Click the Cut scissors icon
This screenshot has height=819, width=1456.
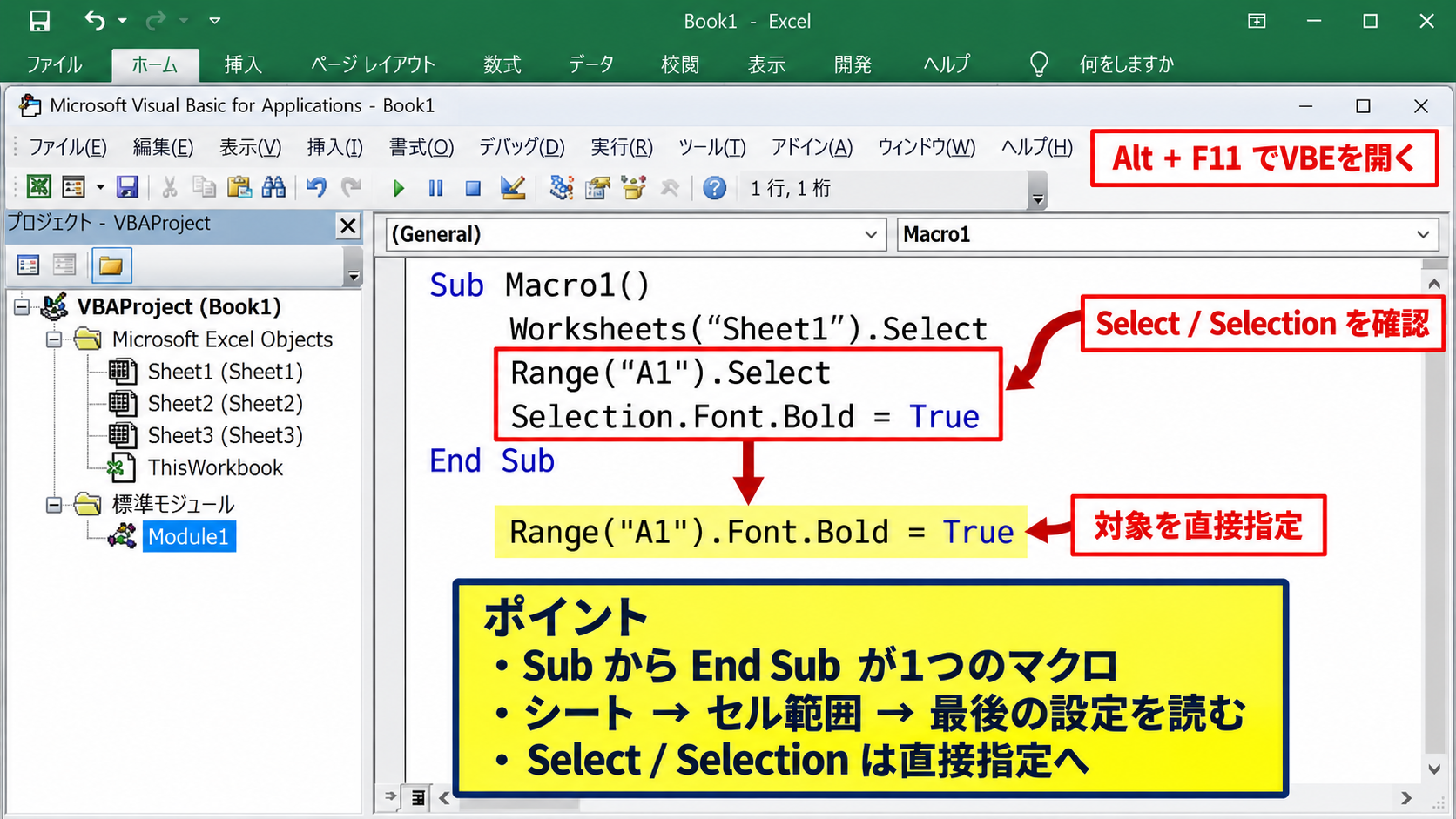point(170,187)
